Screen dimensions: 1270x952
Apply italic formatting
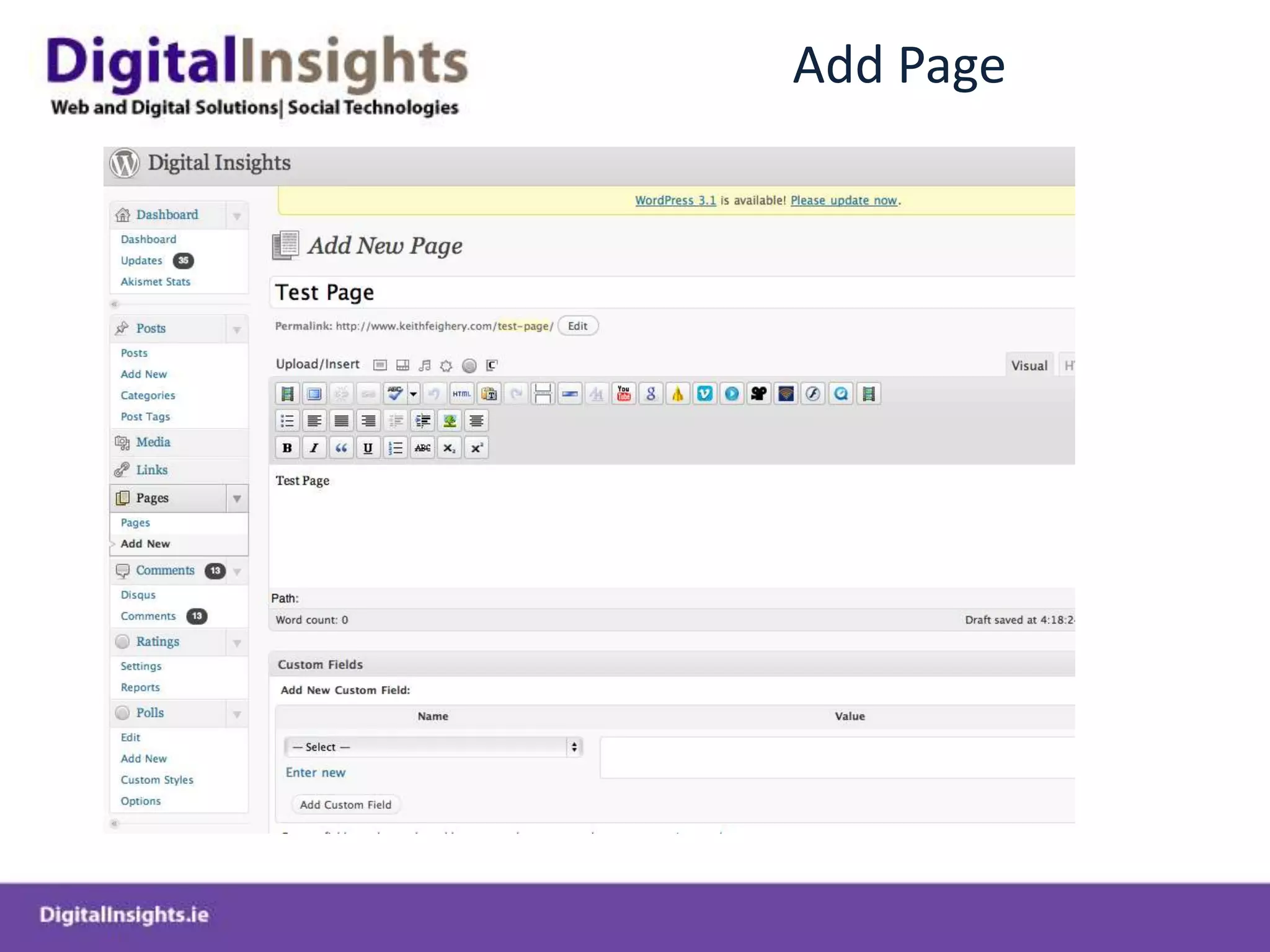tap(314, 447)
